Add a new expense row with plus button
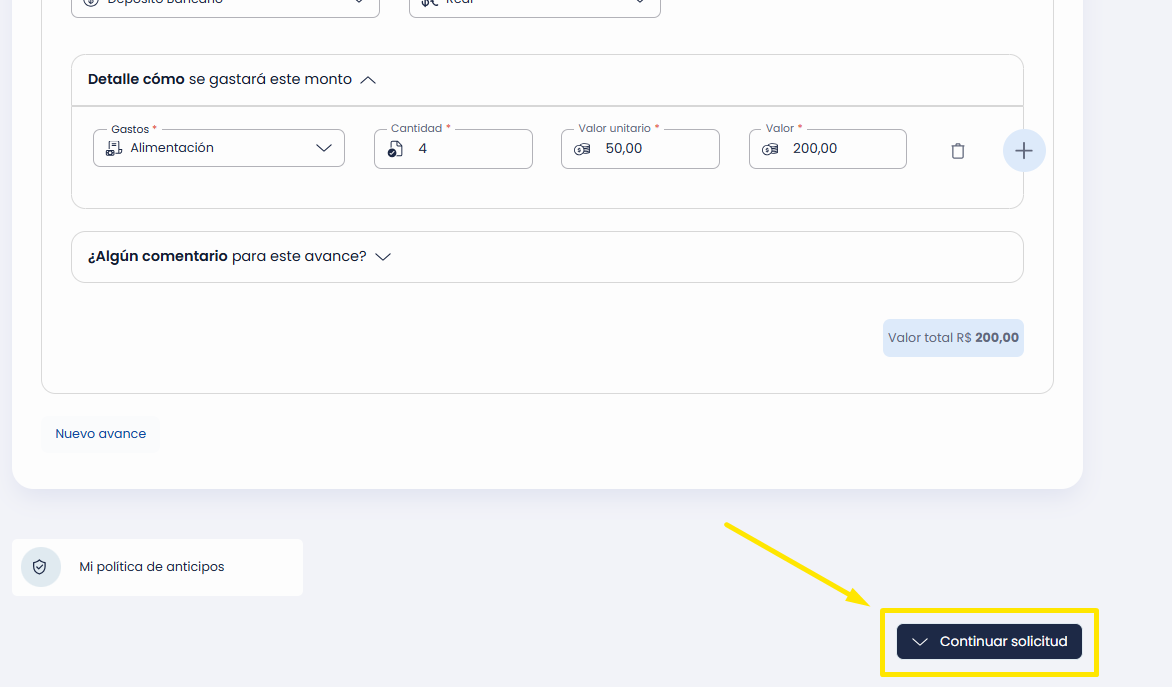This screenshot has width=1172, height=687. [x=1023, y=151]
